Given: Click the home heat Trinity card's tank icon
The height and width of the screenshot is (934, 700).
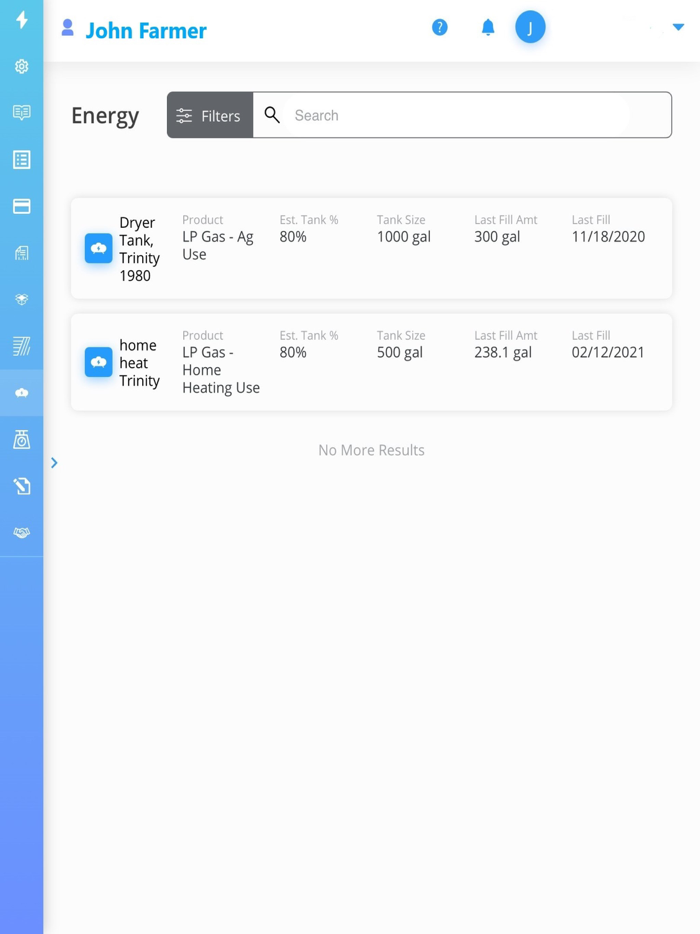Looking at the screenshot, I should (99, 362).
